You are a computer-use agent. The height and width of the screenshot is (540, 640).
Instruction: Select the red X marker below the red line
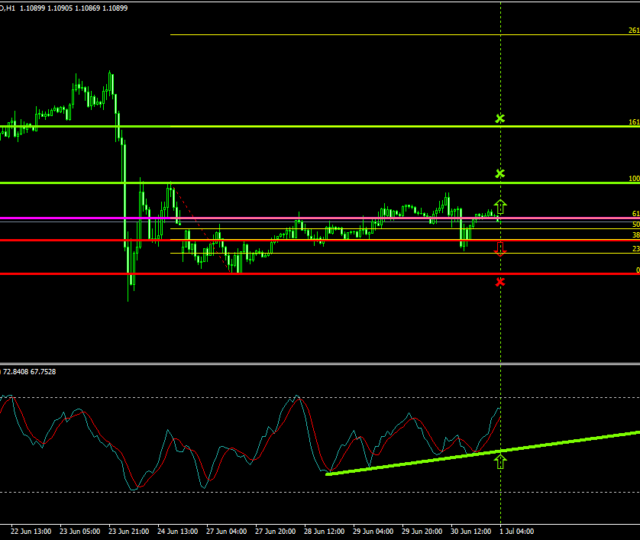coord(500,282)
